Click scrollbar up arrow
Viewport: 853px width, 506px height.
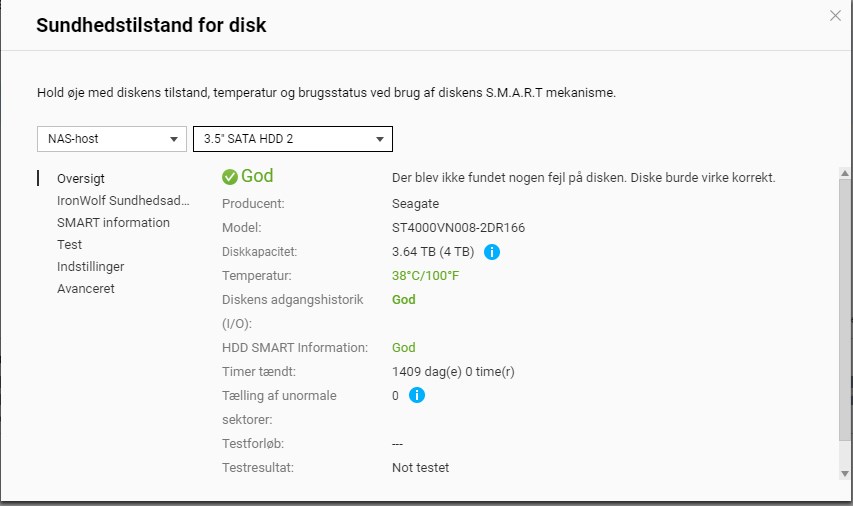(845, 173)
